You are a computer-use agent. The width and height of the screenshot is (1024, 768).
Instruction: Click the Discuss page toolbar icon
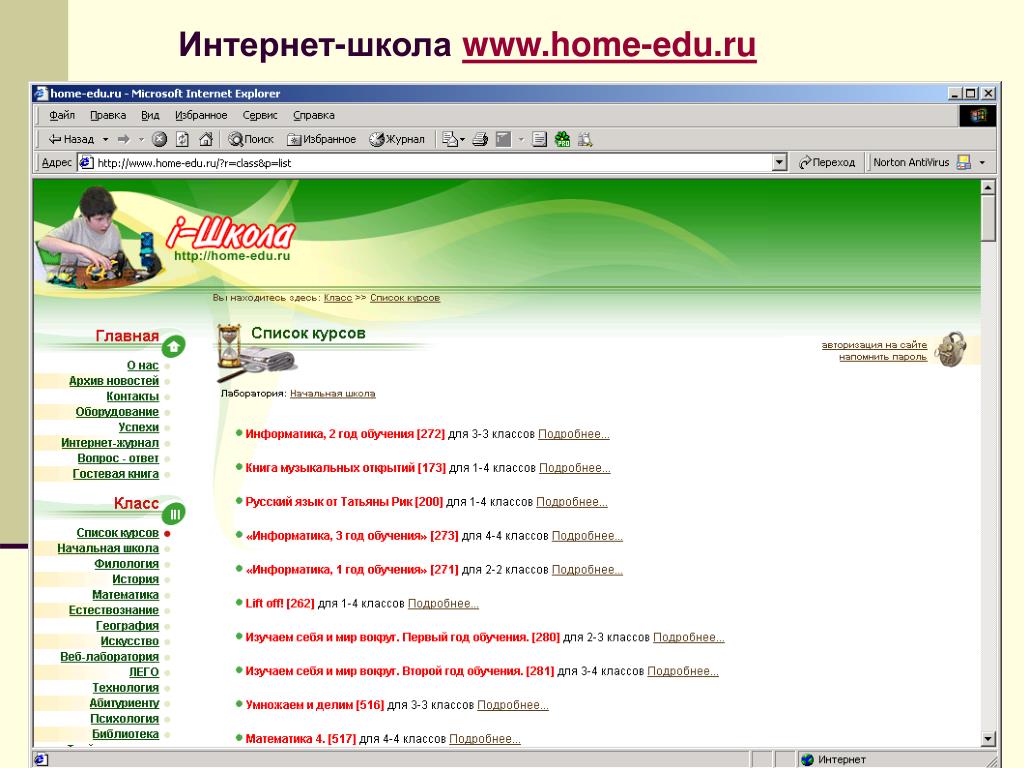(x=539, y=139)
